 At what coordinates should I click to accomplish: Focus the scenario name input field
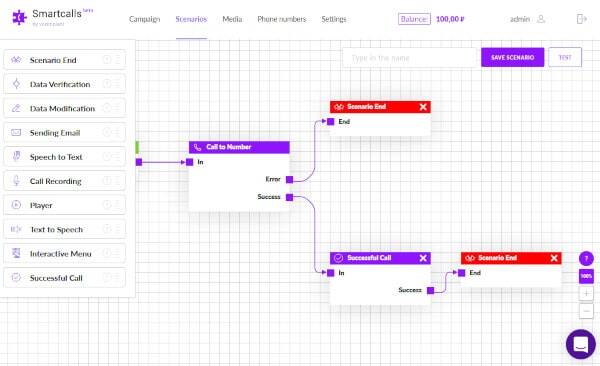pyautogui.click(x=409, y=58)
